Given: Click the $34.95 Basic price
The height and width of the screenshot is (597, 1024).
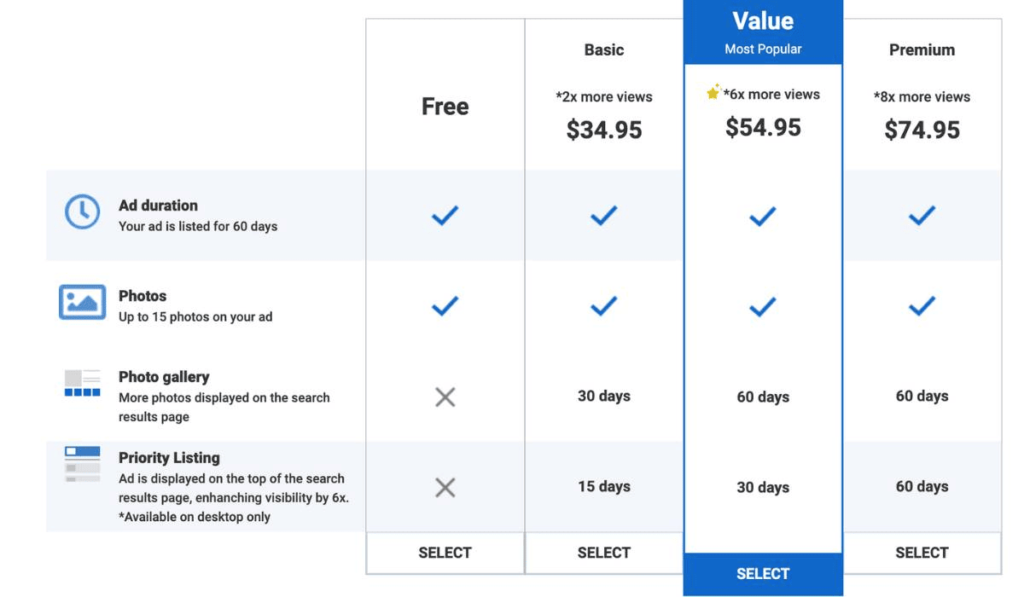Looking at the screenshot, I should (x=604, y=130).
